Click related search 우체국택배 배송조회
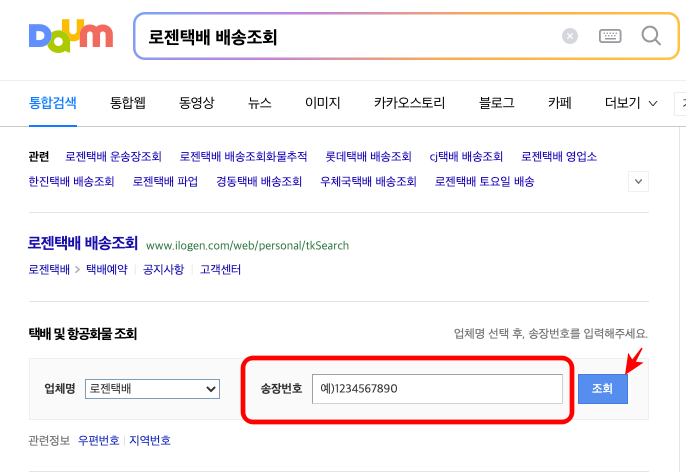 point(368,182)
